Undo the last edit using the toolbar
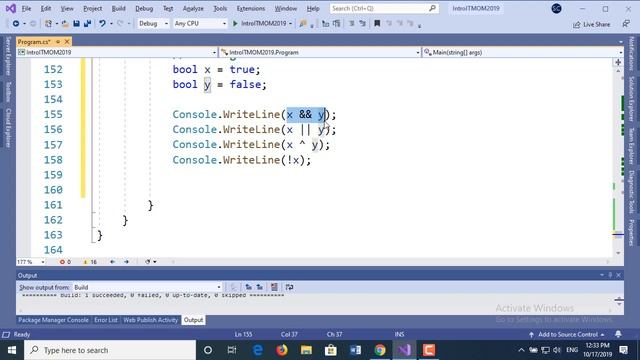The width and height of the screenshot is (640, 360). pos(102,24)
